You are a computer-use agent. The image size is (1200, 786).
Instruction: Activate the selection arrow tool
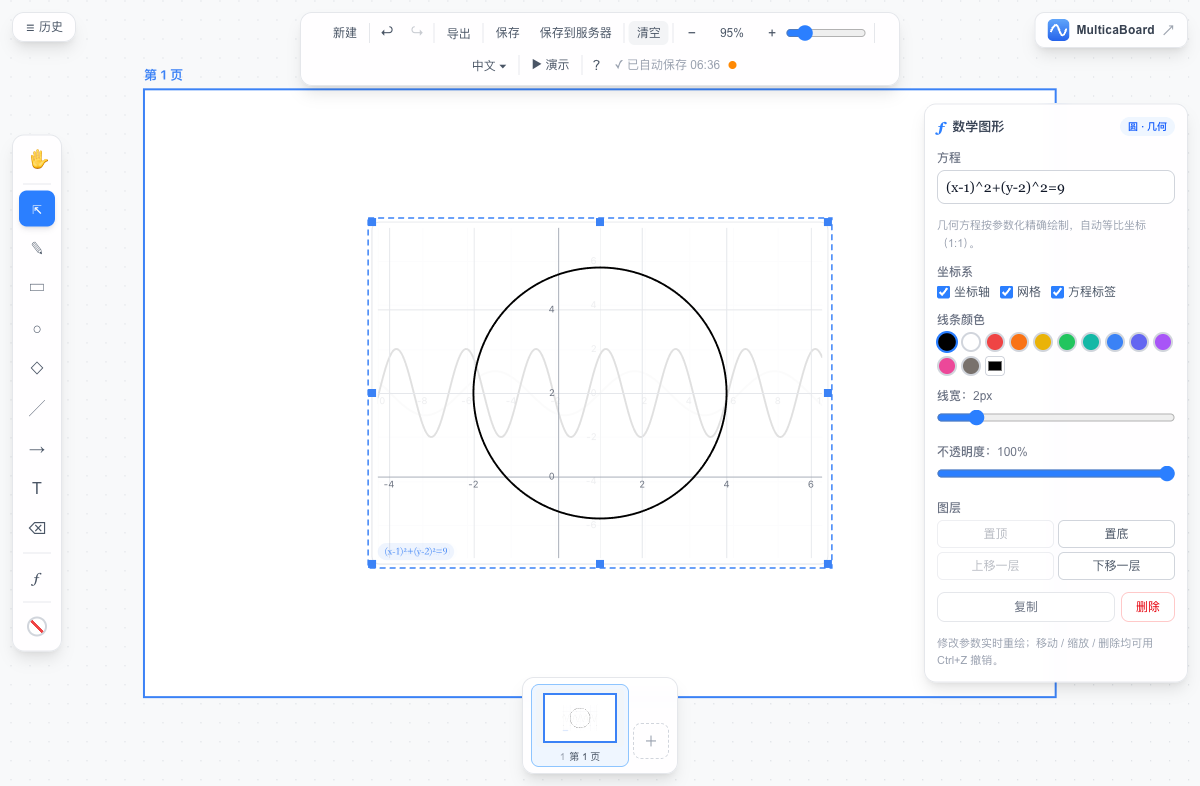(37, 209)
